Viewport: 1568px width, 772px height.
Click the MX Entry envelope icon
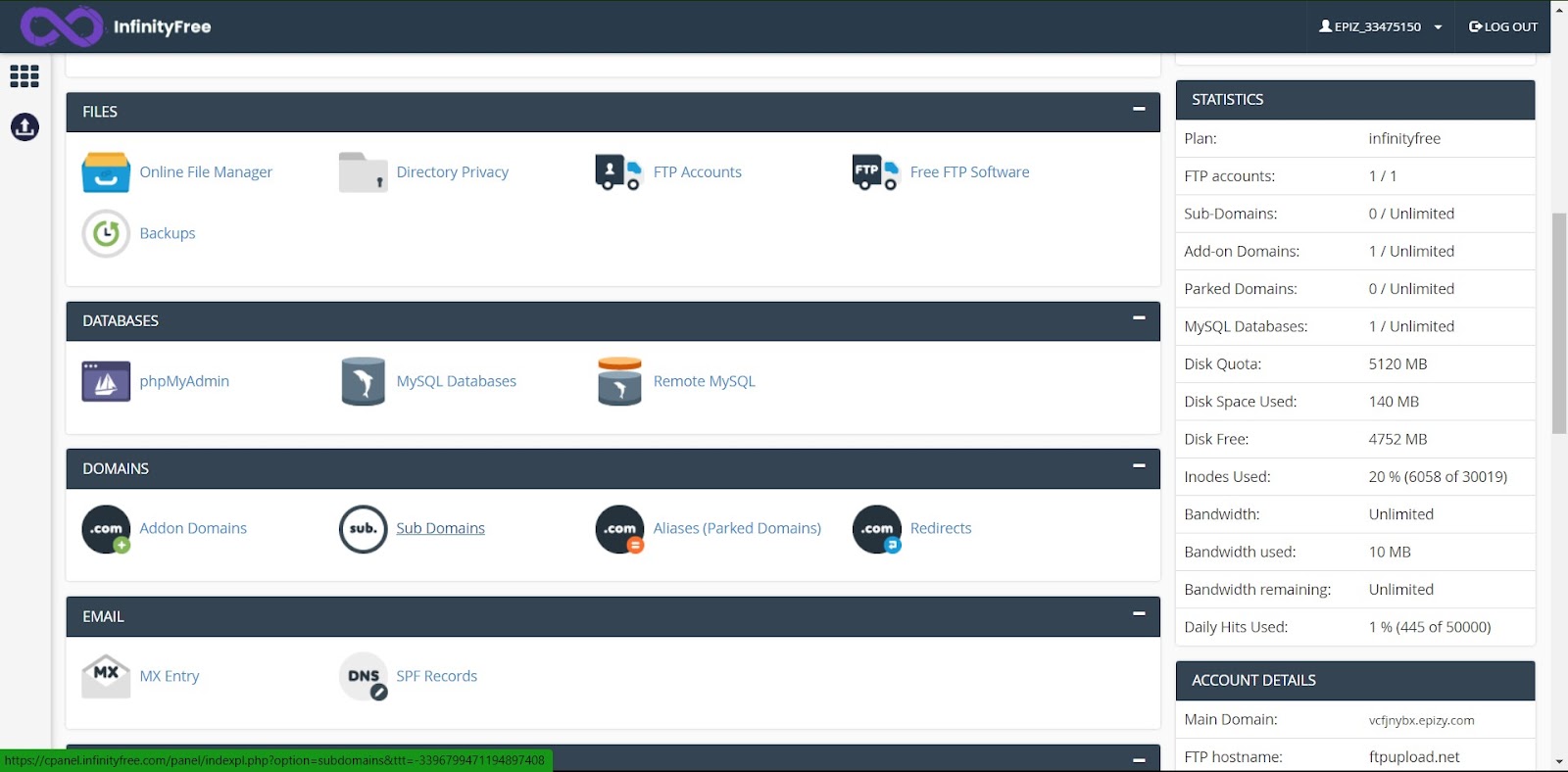[106, 676]
